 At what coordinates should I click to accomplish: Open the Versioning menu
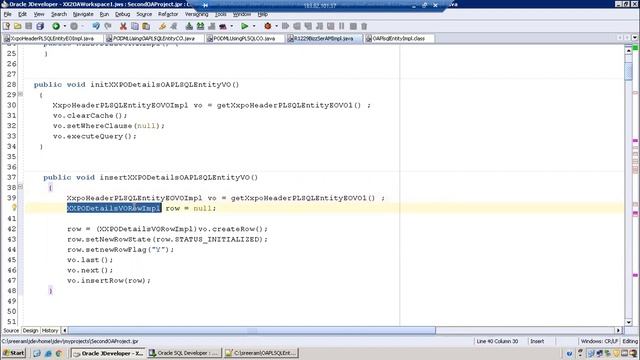point(196,14)
